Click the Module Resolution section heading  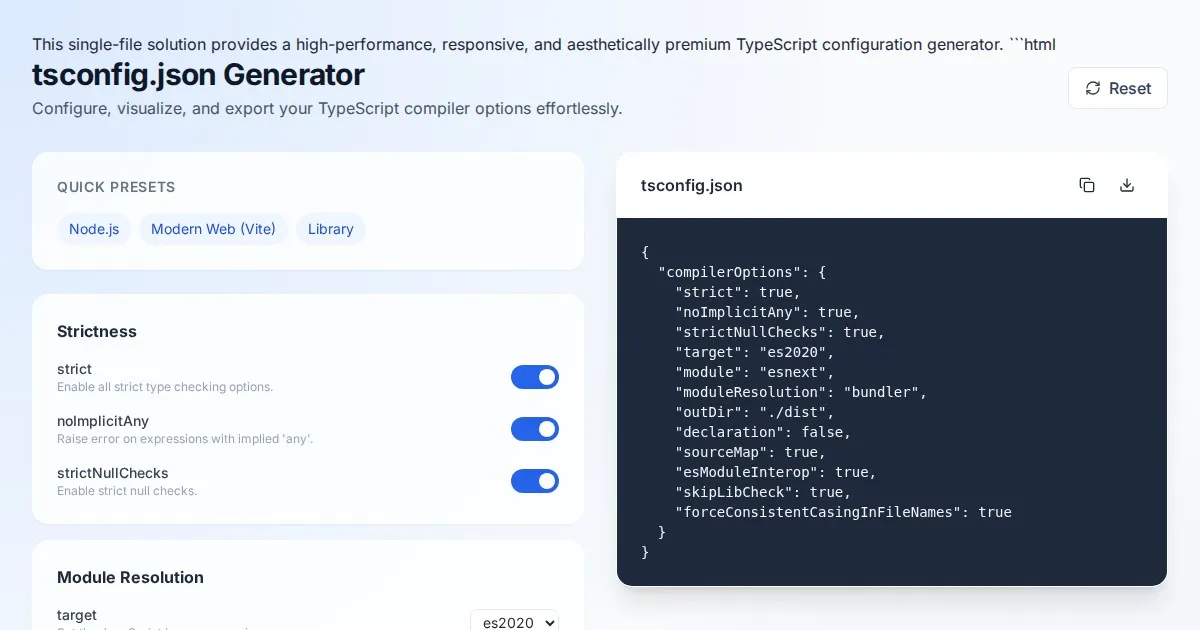[x=130, y=577]
